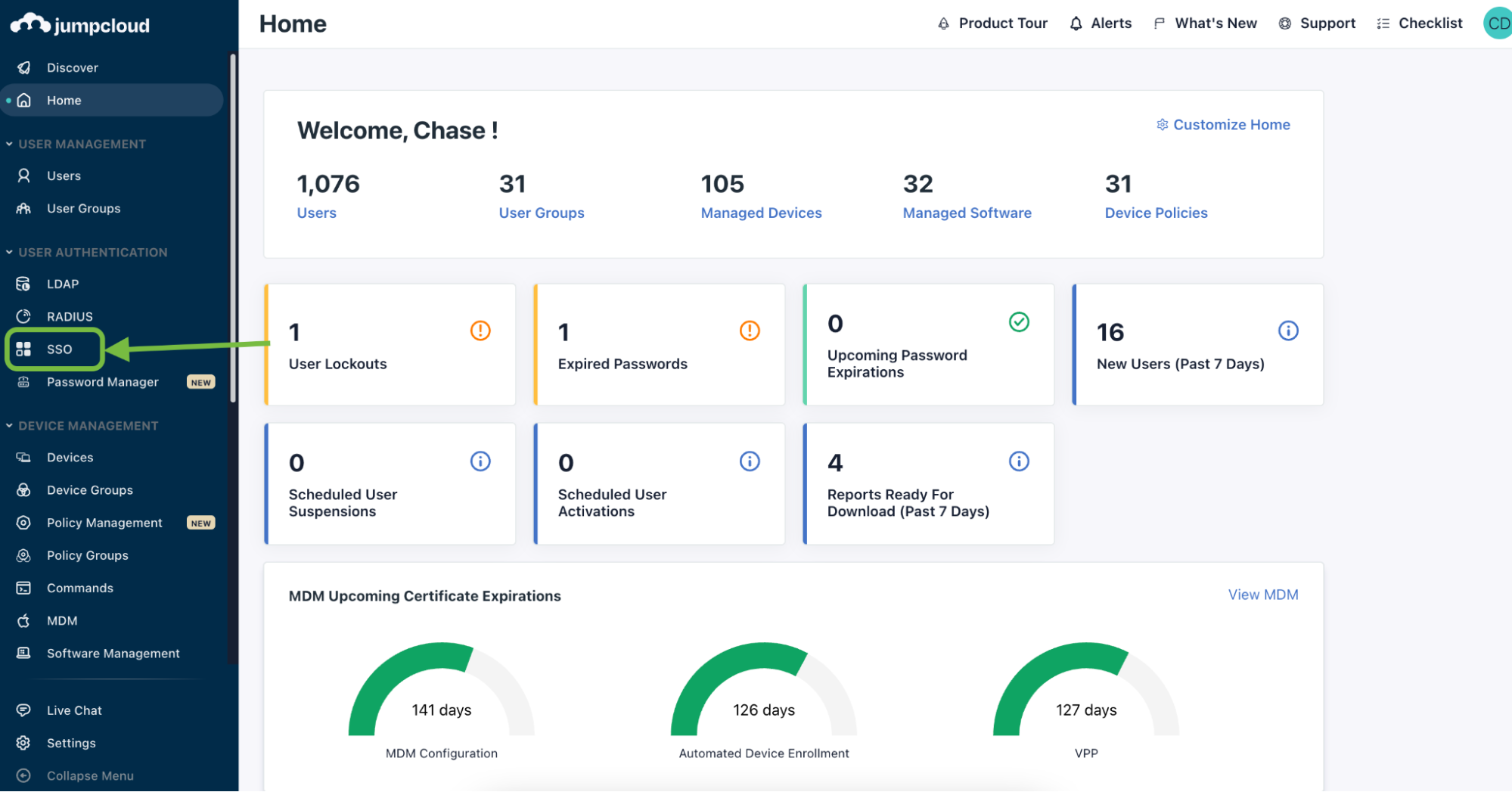Click the Password Manager icon
1512x792 pixels.
24,381
